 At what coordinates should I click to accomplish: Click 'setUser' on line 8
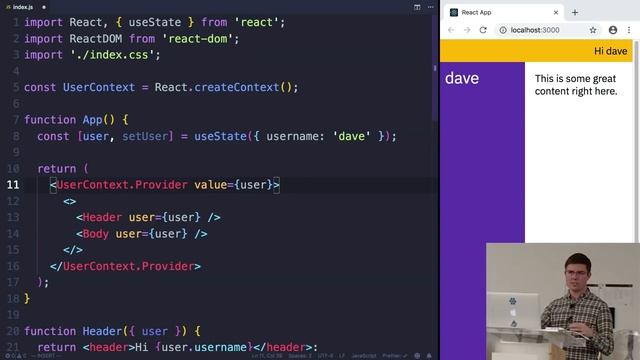click(x=145, y=136)
